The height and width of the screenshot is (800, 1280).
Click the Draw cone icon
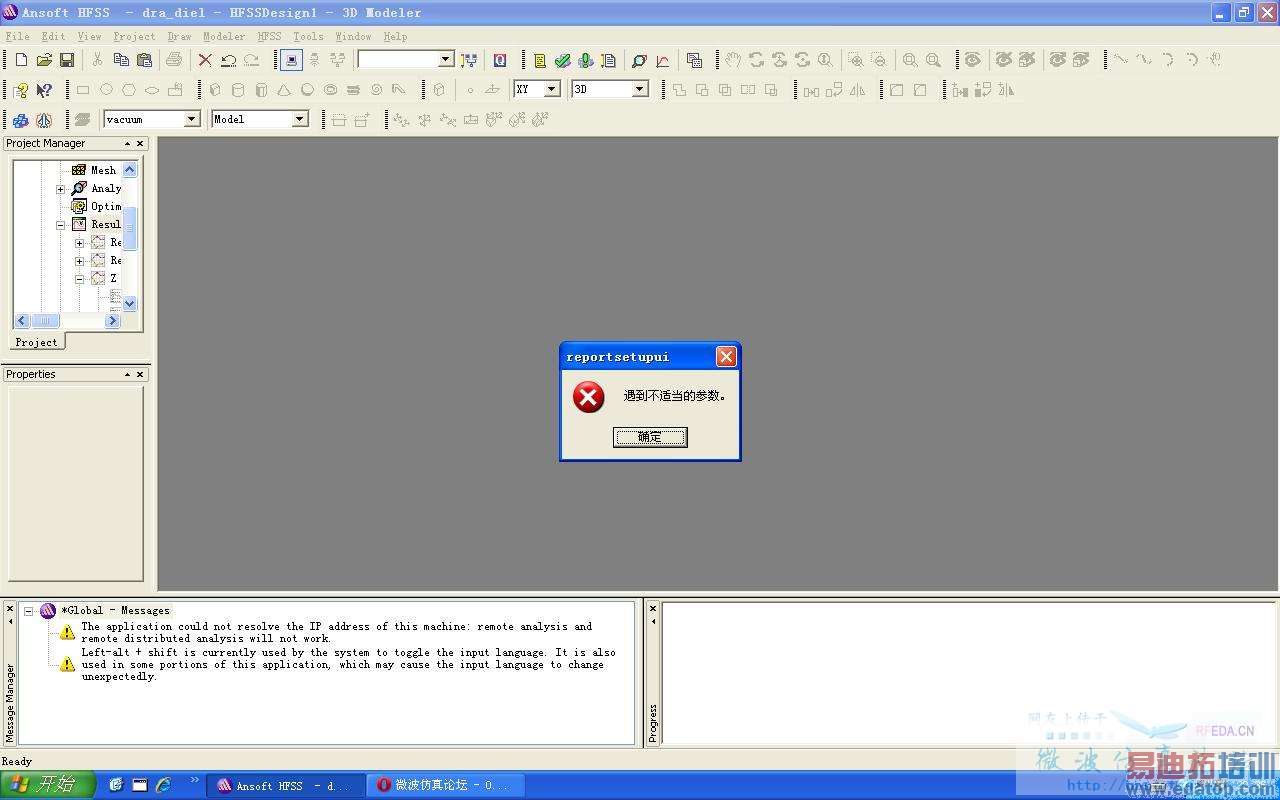284,90
